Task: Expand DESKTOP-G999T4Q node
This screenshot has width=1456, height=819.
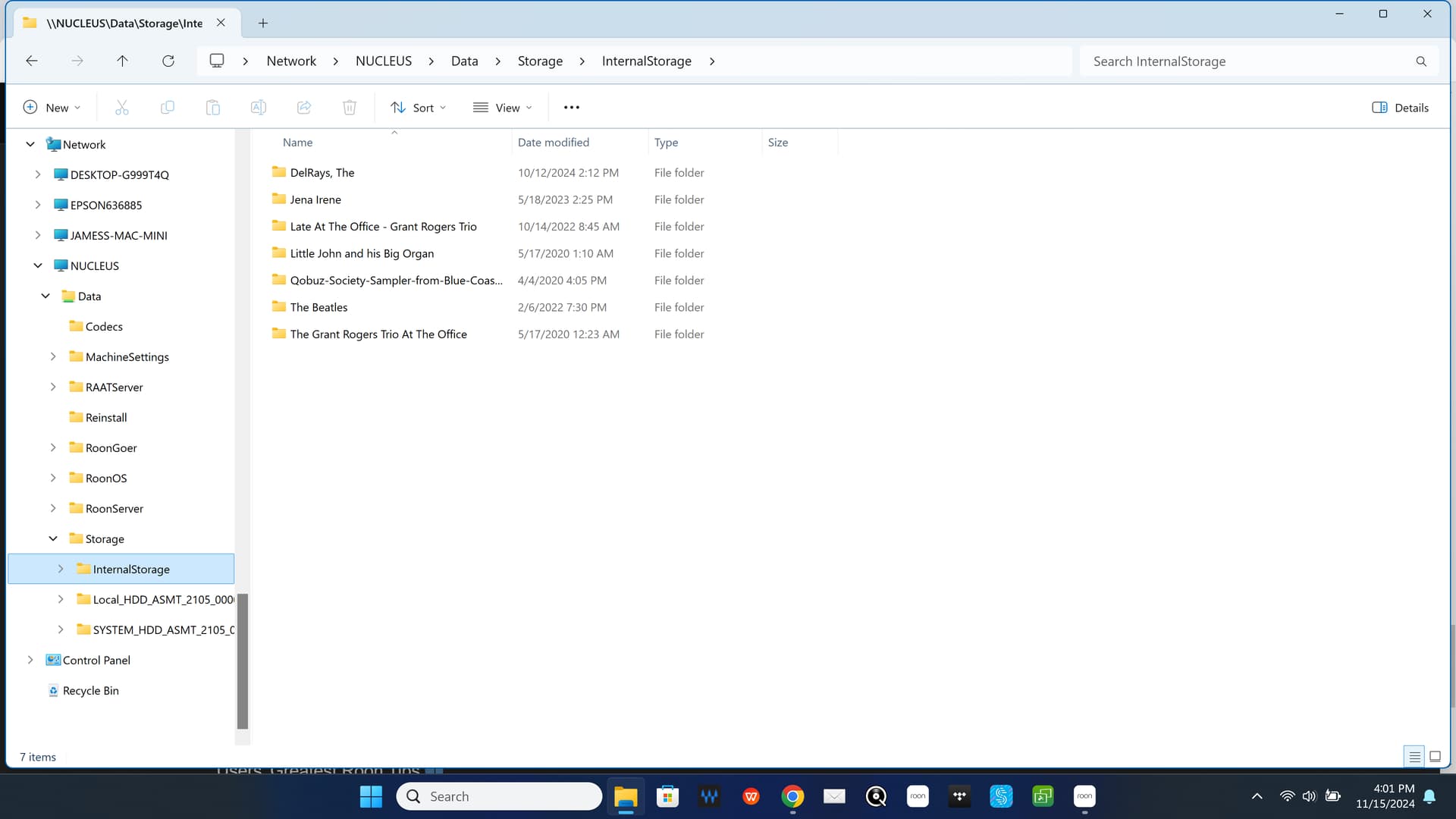Action: click(x=38, y=174)
